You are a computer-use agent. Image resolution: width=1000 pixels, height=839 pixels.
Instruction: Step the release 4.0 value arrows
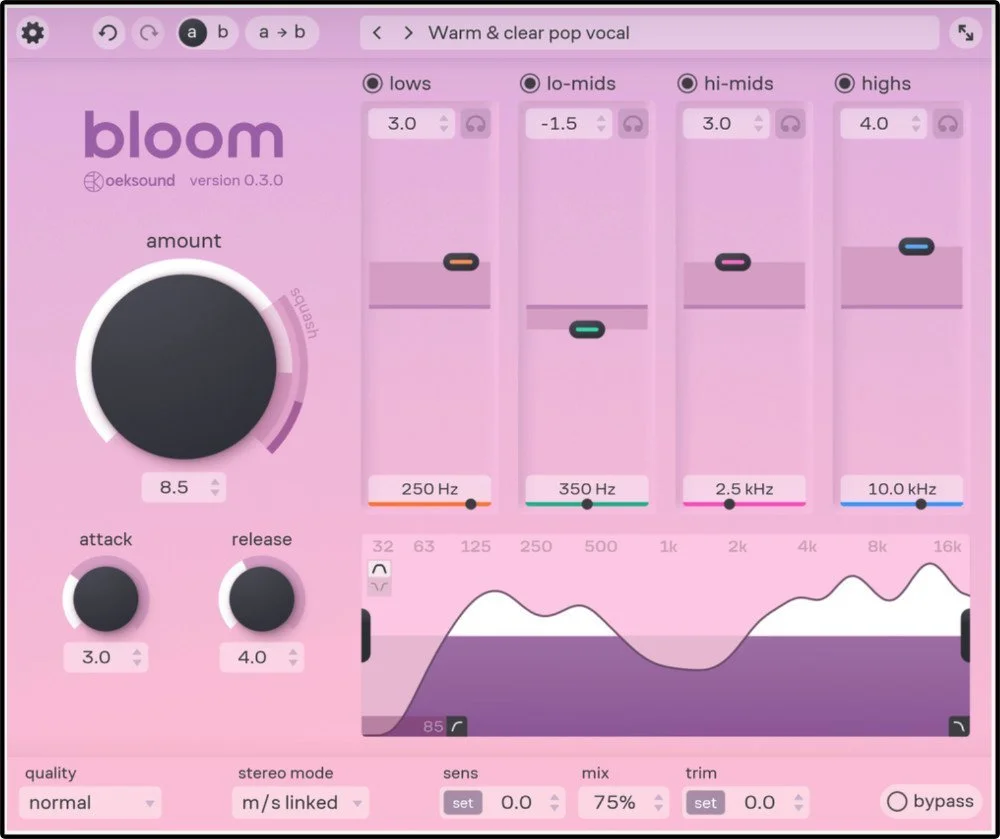[x=293, y=657]
